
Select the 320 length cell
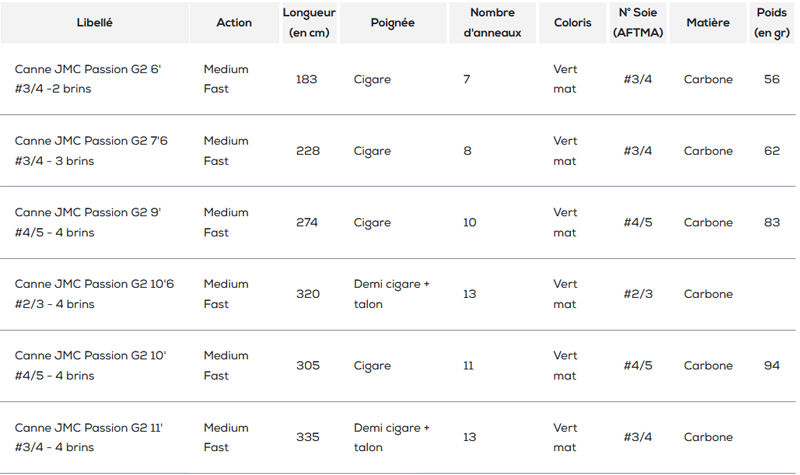pos(308,294)
